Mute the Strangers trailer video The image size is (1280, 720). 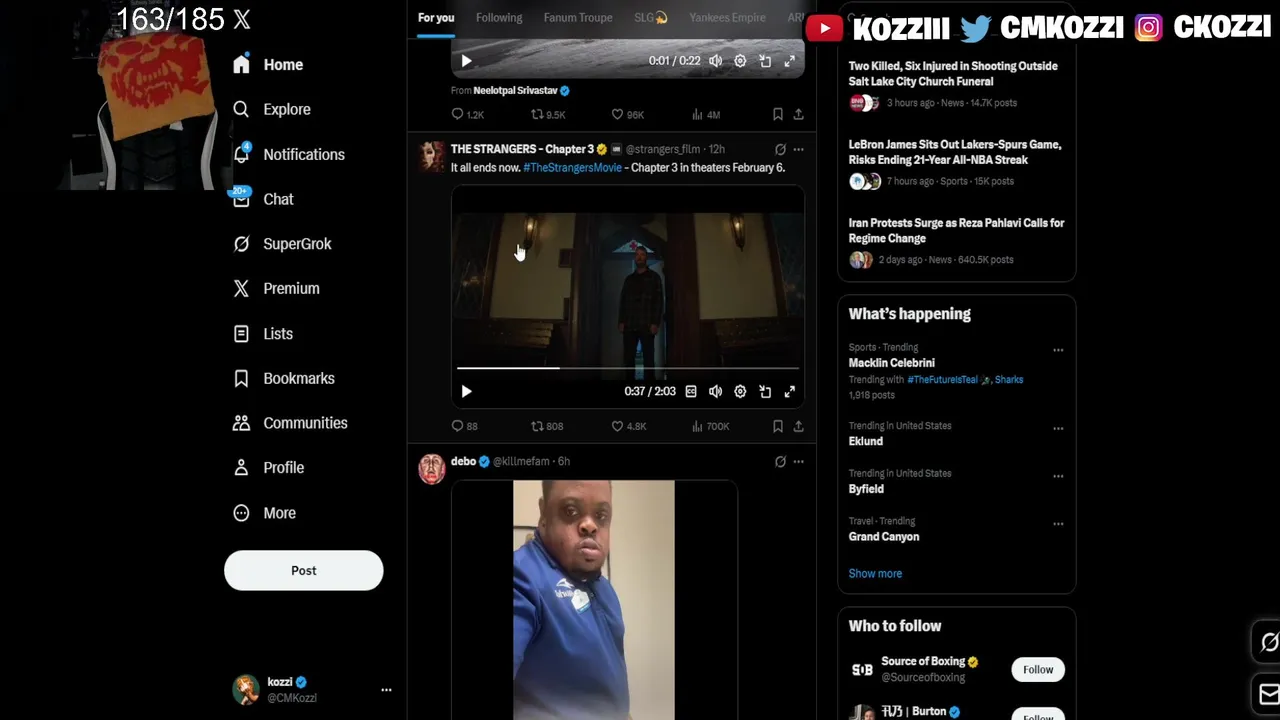[715, 392]
